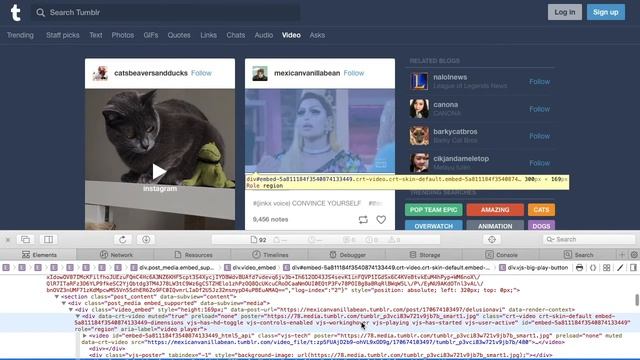Switch to the Links category

[x=208, y=35]
